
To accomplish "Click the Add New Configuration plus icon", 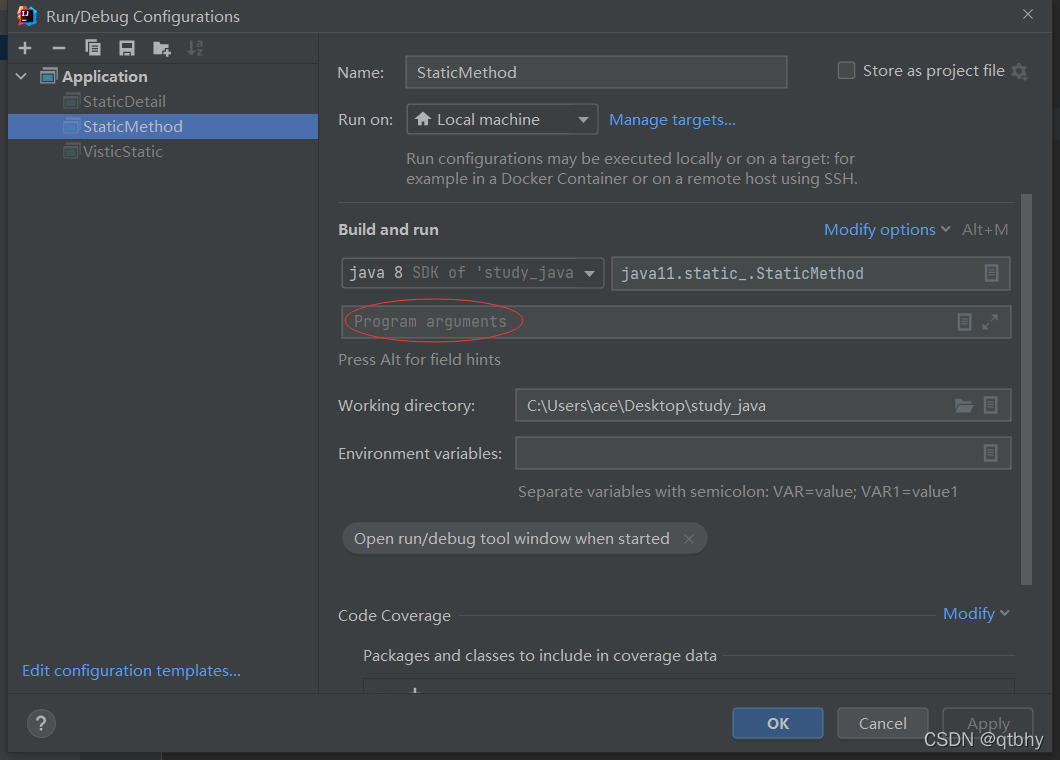I will [25, 48].
